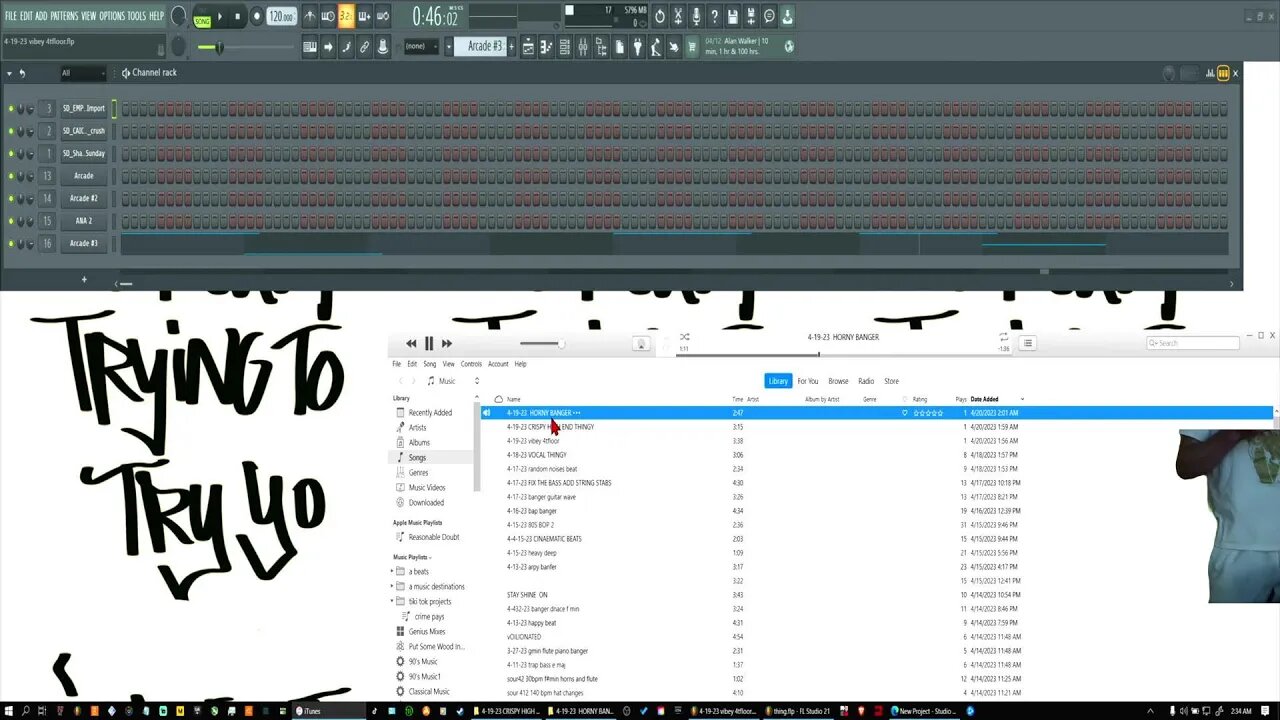This screenshot has width=1280, height=720.
Task: Mute the Arcade #3 channel
Action: 11,243
